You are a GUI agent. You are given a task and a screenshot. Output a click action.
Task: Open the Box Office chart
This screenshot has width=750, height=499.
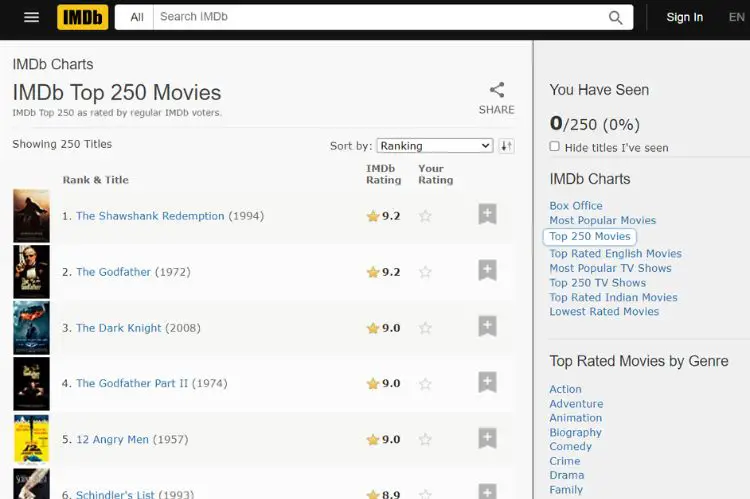(576, 206)
